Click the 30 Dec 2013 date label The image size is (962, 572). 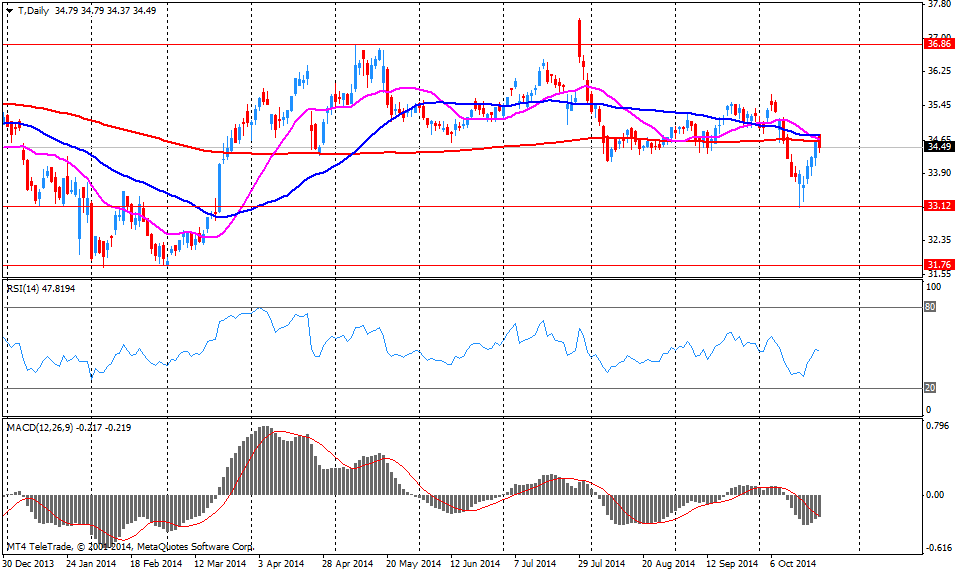29,563
